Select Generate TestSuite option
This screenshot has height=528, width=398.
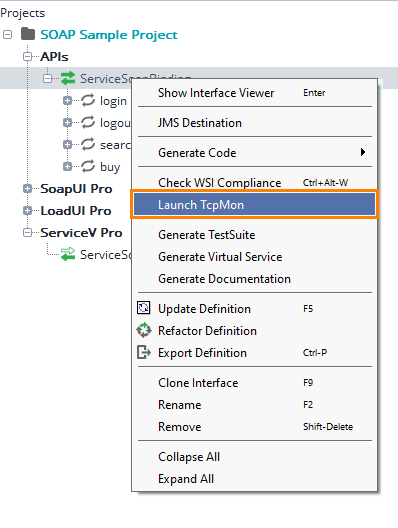(x=254, y=235)
